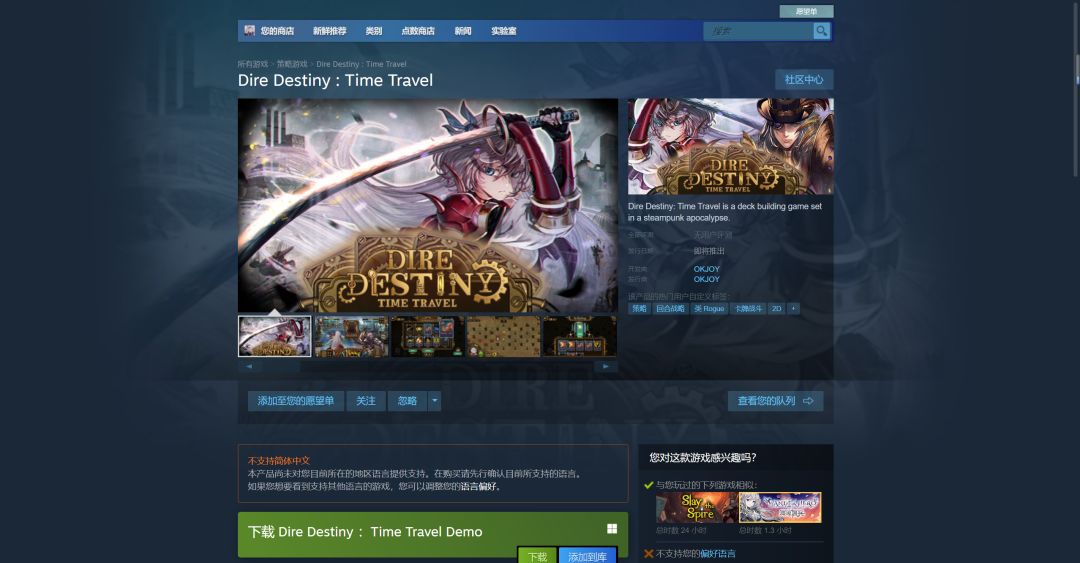Click 添加至您的愿望单 button

pos(295,401)
